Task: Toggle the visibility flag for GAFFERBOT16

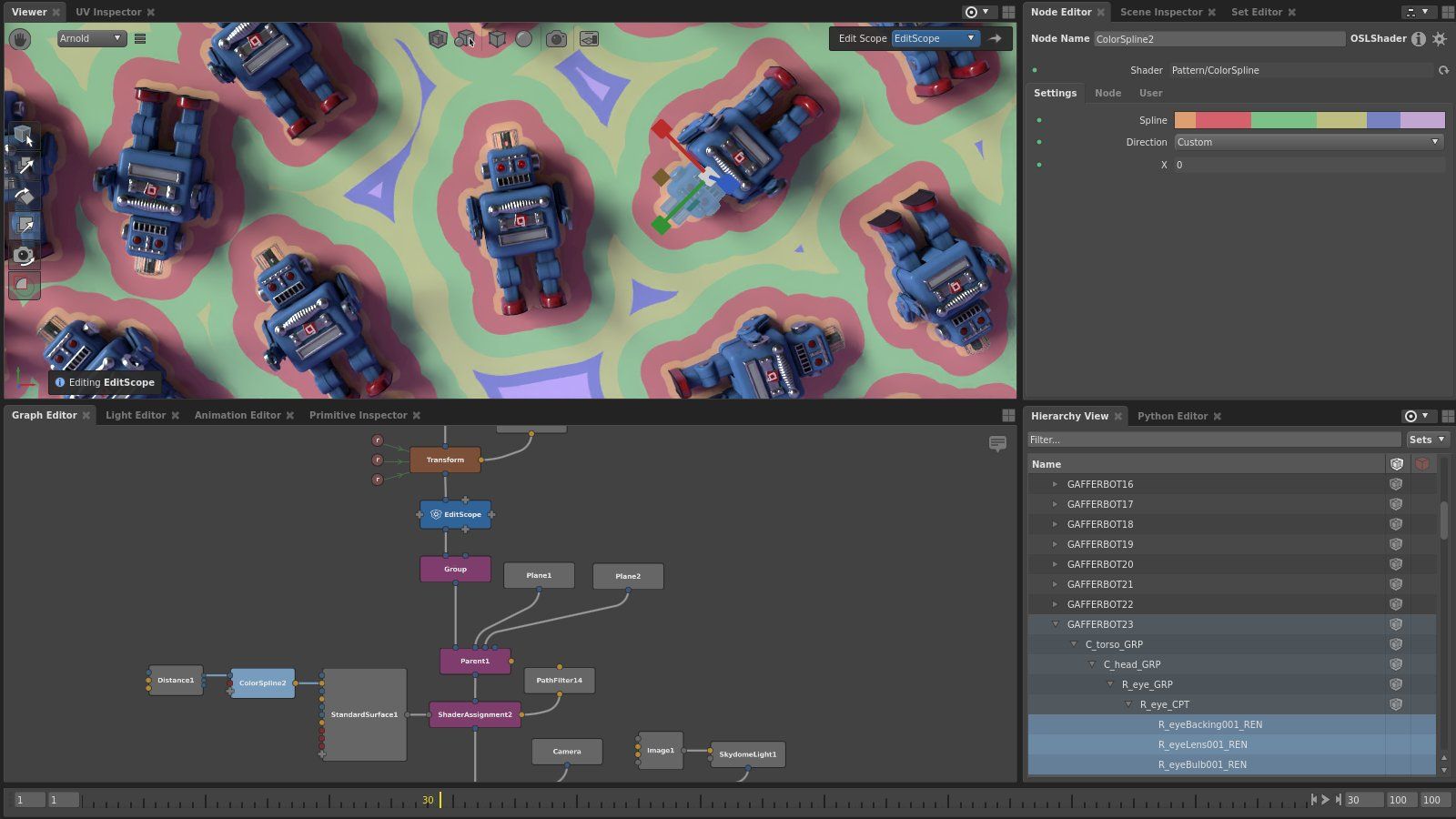Action: (1396, 483)
